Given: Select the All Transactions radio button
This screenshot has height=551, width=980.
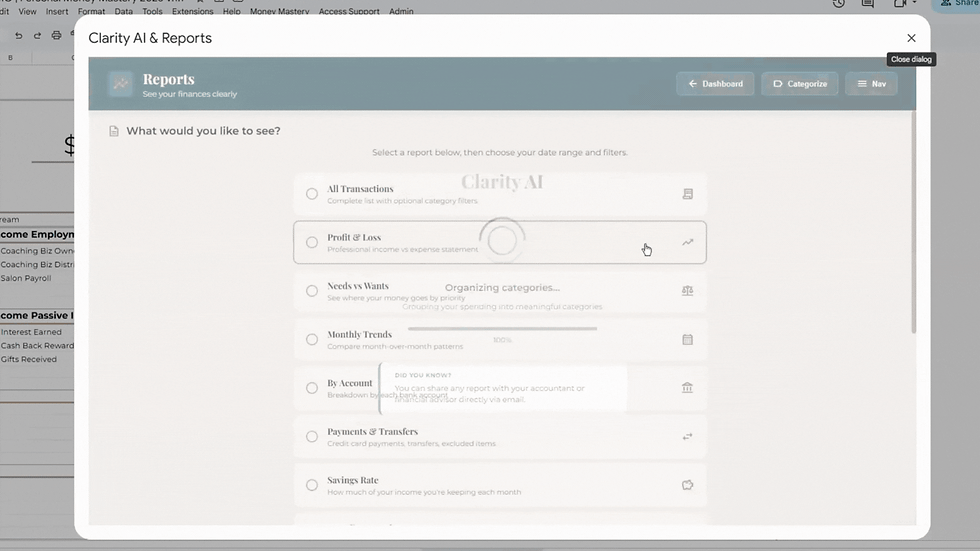Looking at the screenshot, I should click(312, 194).
